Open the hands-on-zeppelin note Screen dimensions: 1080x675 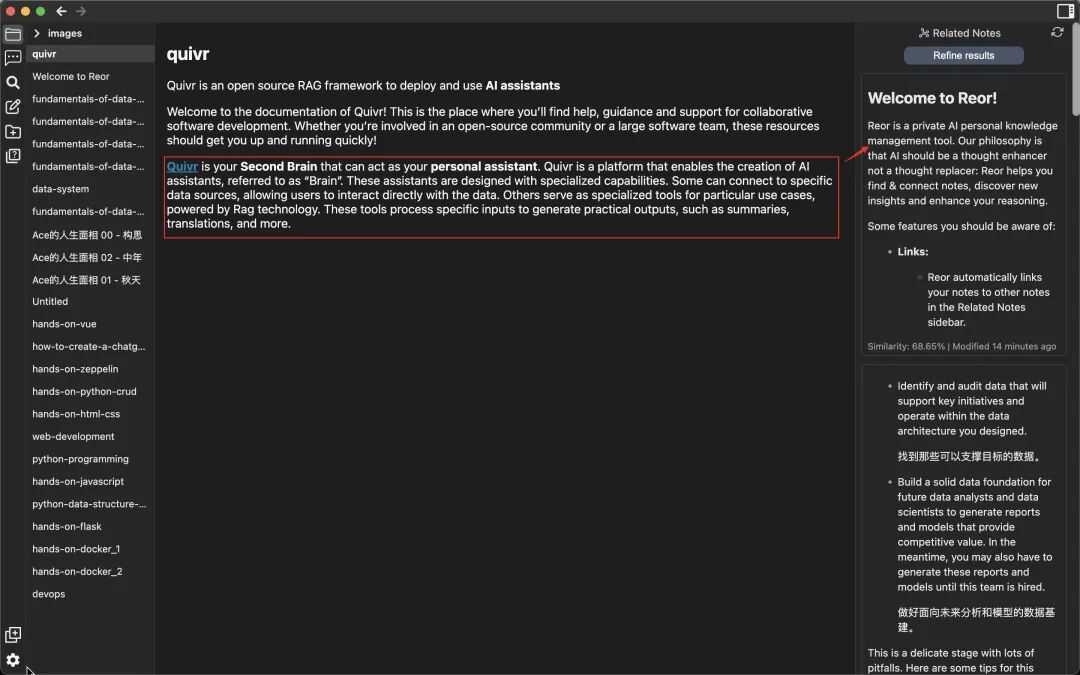pyautogui.click(x=90, y=369)
